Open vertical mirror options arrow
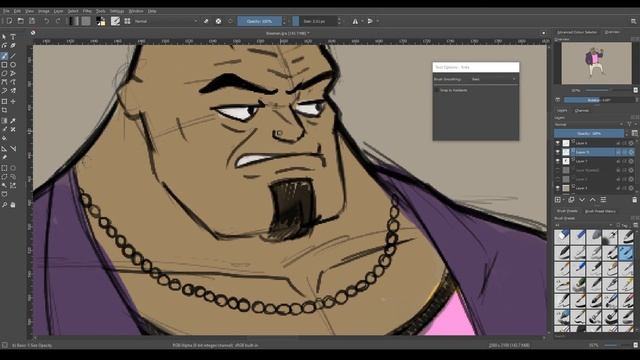 pos(378,21)
